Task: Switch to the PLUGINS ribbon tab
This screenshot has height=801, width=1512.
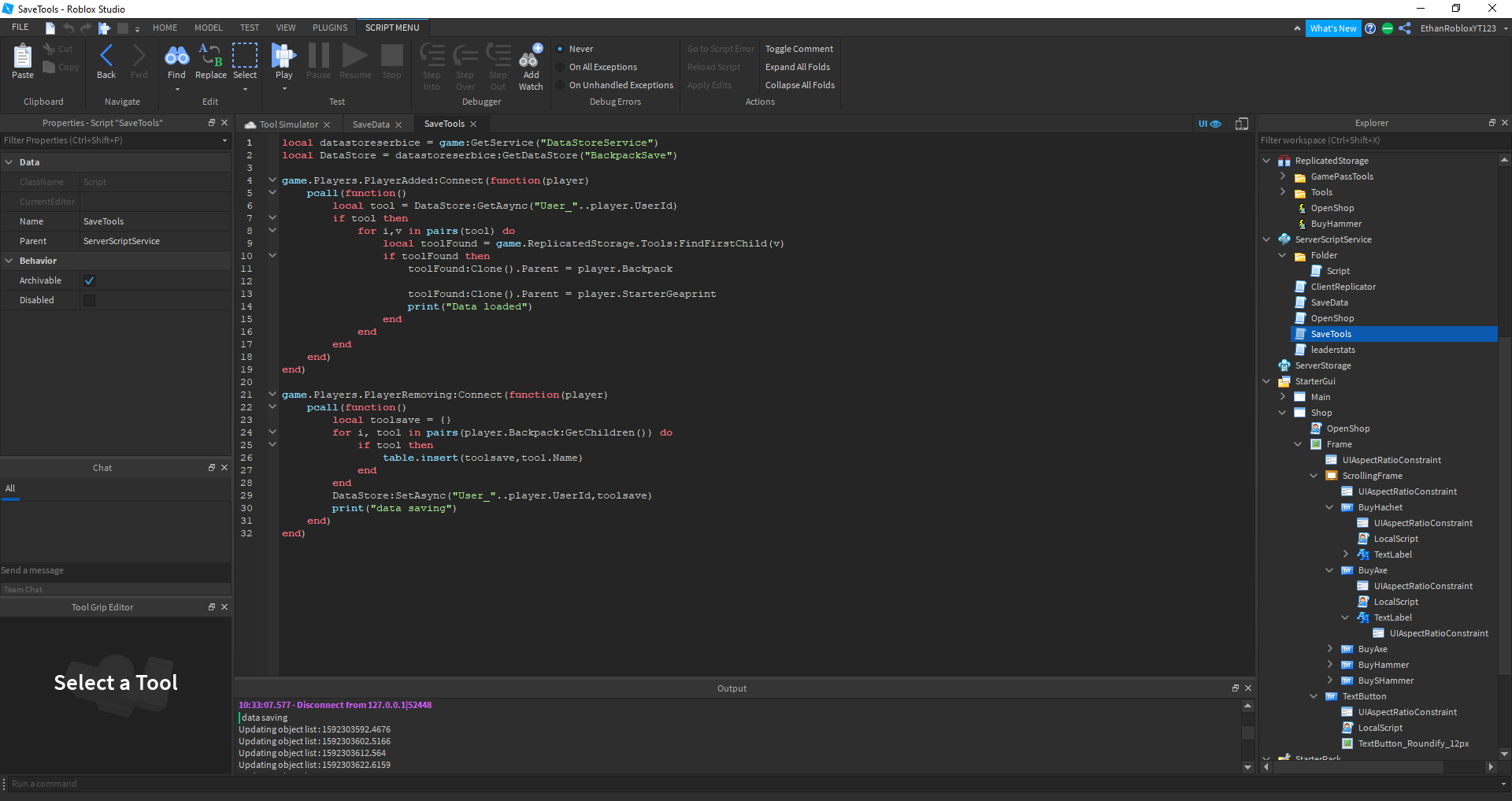Action: (x=330, y=28)
